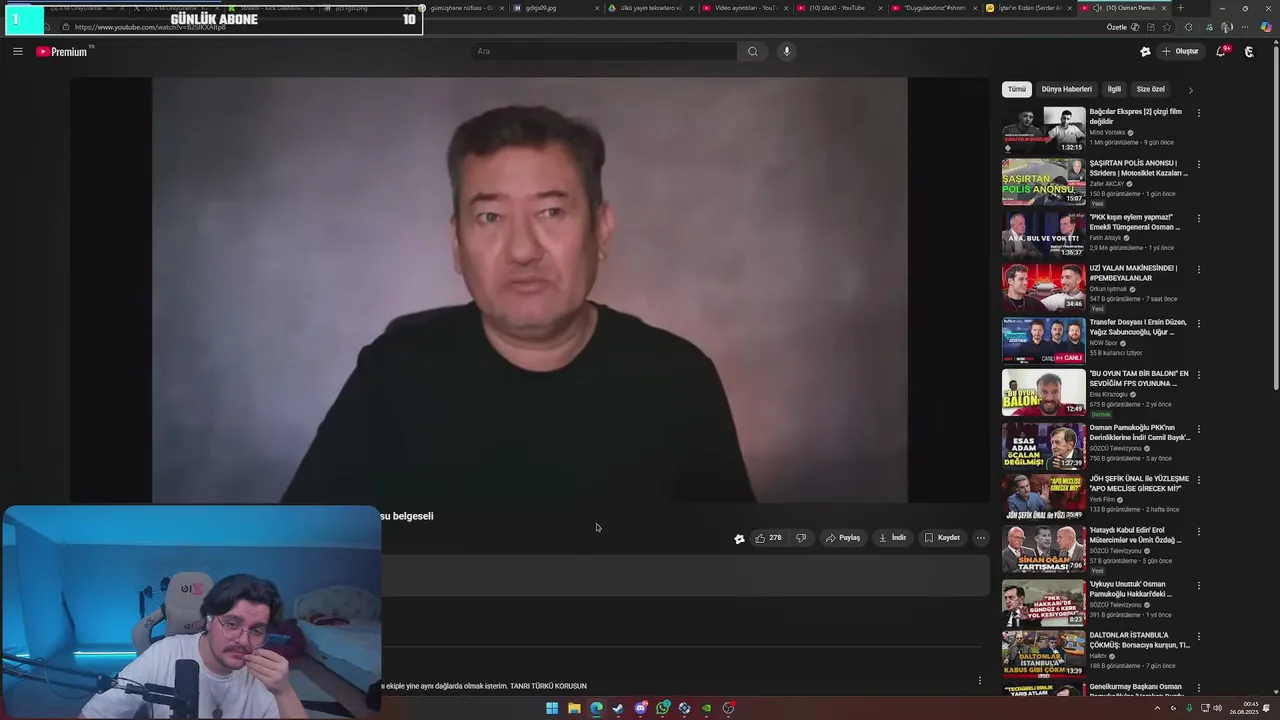
Task: Start voice search with microphone icon
Action: (x=787, y=51)
